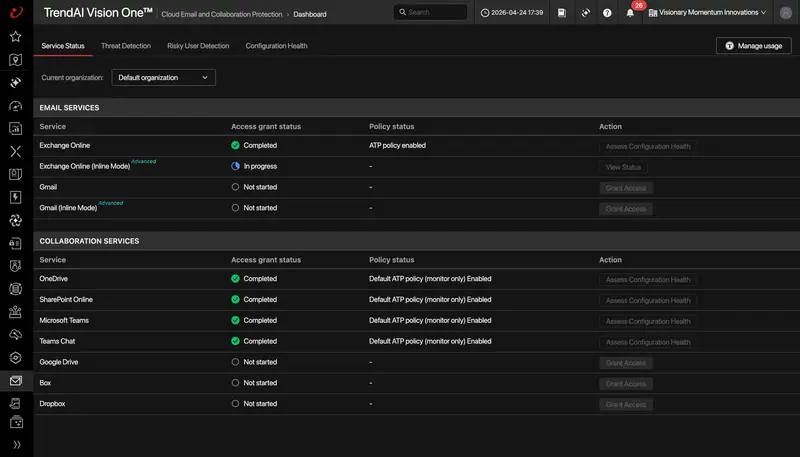Open the map location sidebar icon

(16, 60)
